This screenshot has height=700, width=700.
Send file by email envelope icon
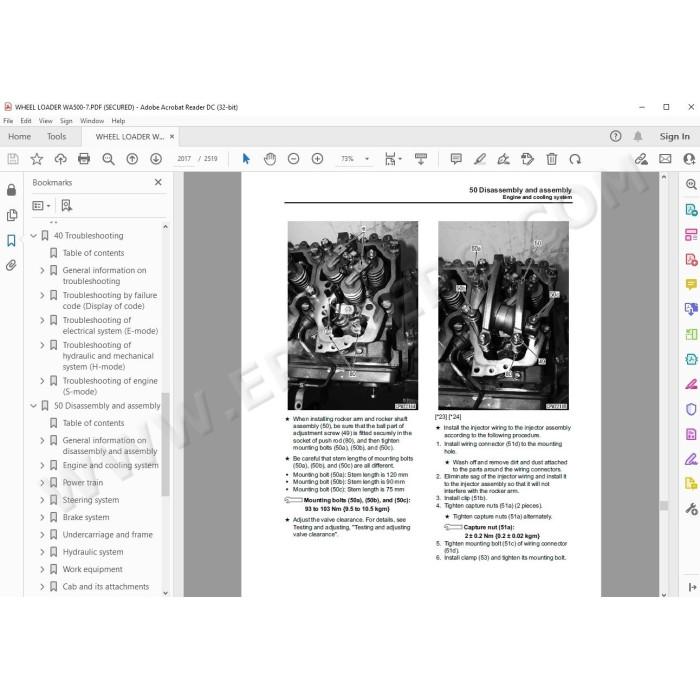pos(665,159)
